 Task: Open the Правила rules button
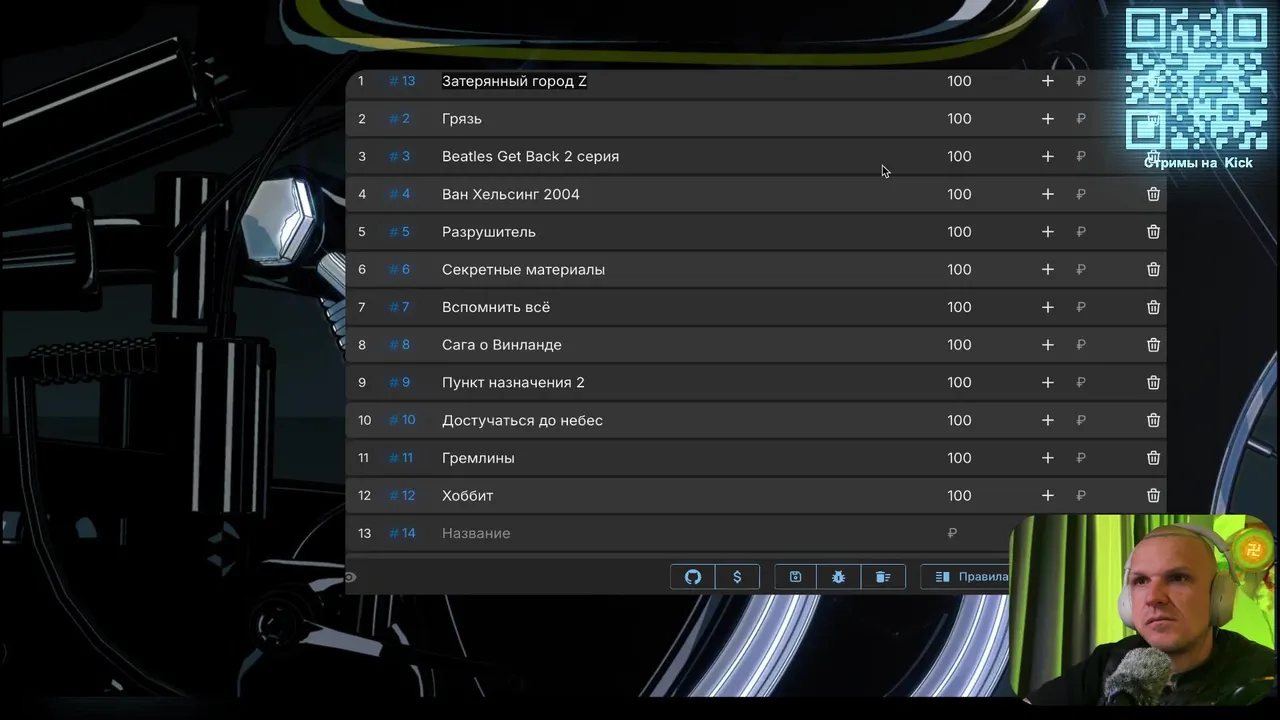click(966, 577)
